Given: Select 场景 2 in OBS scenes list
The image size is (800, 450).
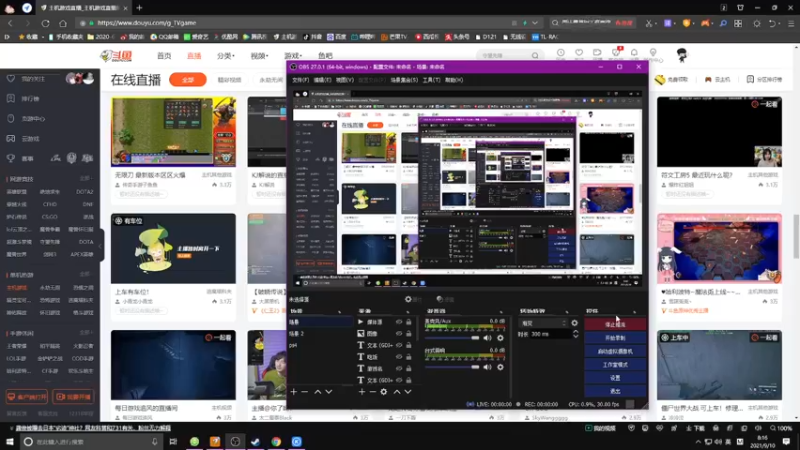Looking at the screenshot, I should pos(296,334).
